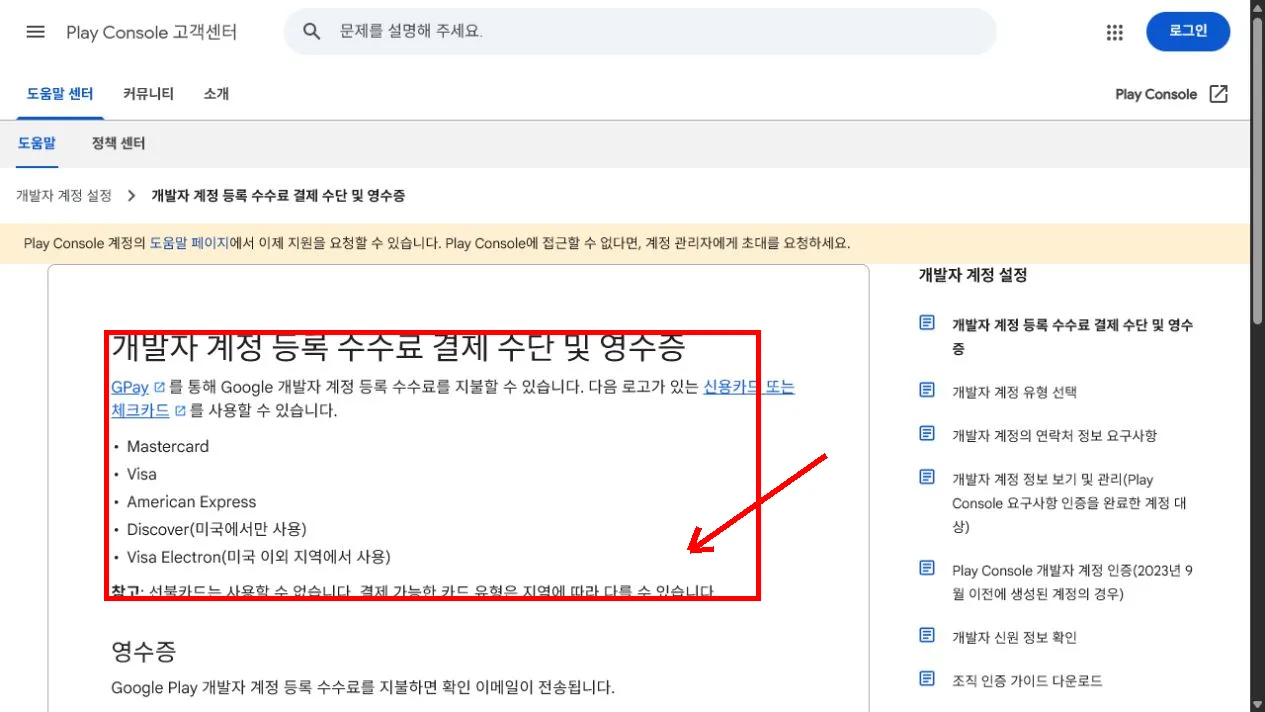
Task: Open the GPay link
Action: pos(130,387)
